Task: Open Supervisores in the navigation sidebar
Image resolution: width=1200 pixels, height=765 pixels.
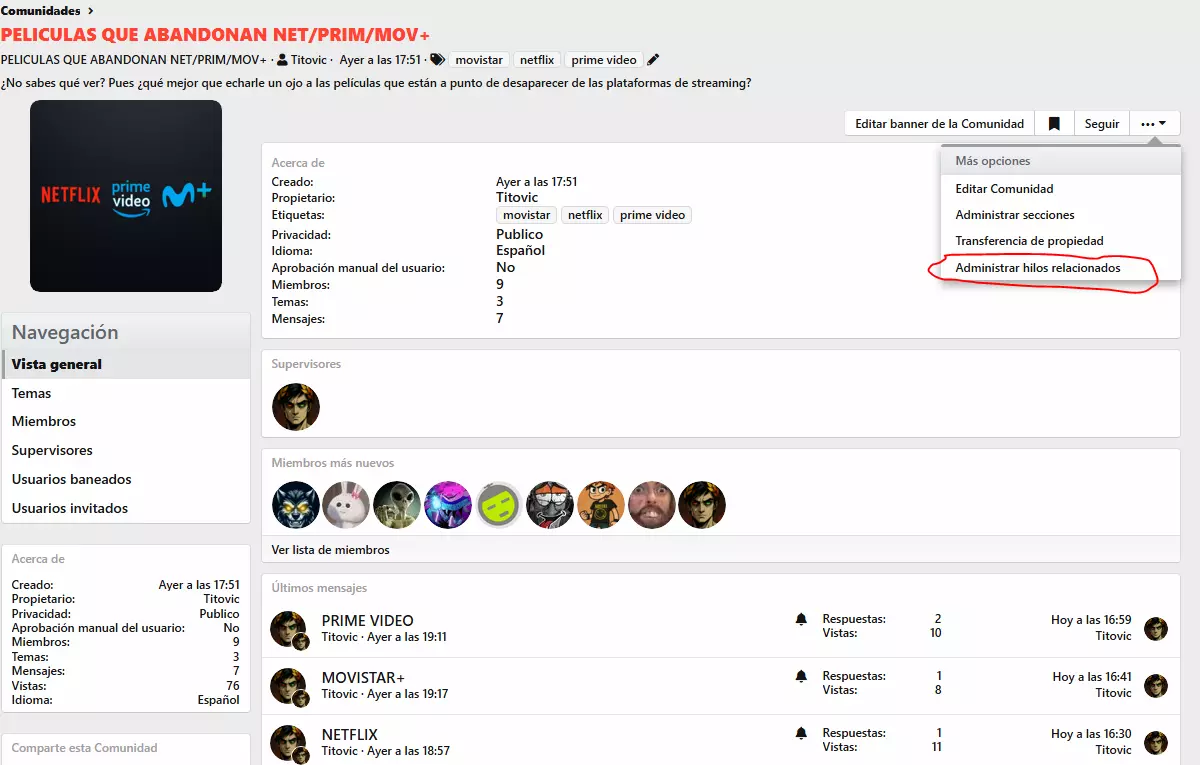Action: click(x=126, y=450)
